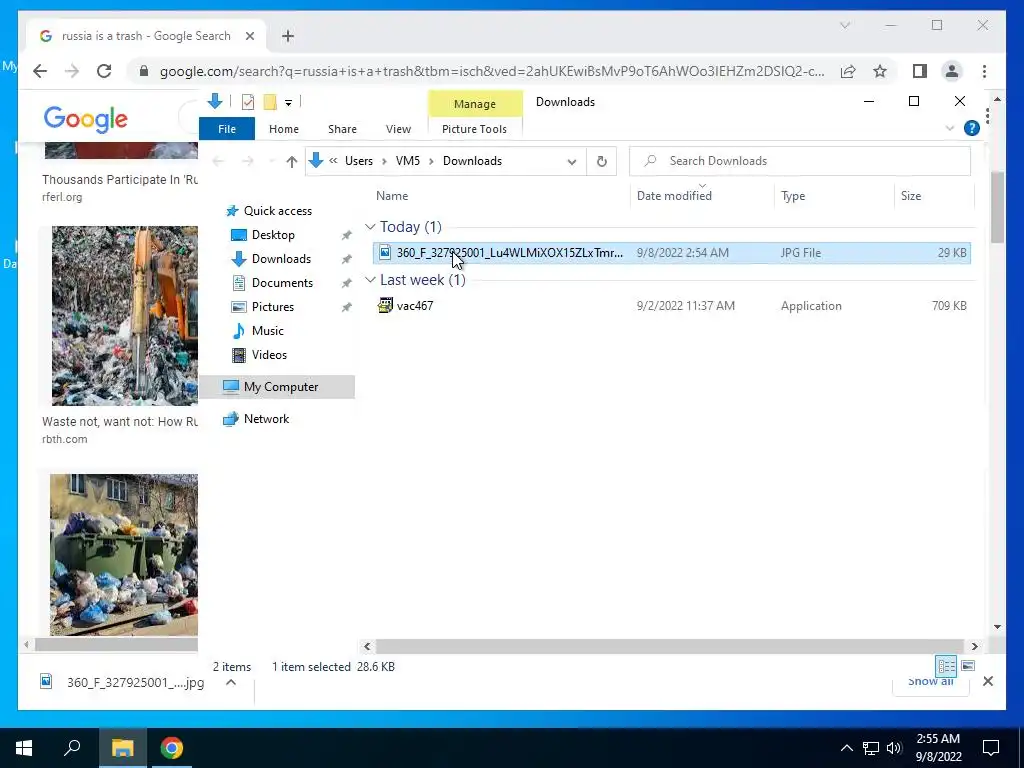Switch to the Home ribbon tab
1024x768 pixels.
point(283,129)
